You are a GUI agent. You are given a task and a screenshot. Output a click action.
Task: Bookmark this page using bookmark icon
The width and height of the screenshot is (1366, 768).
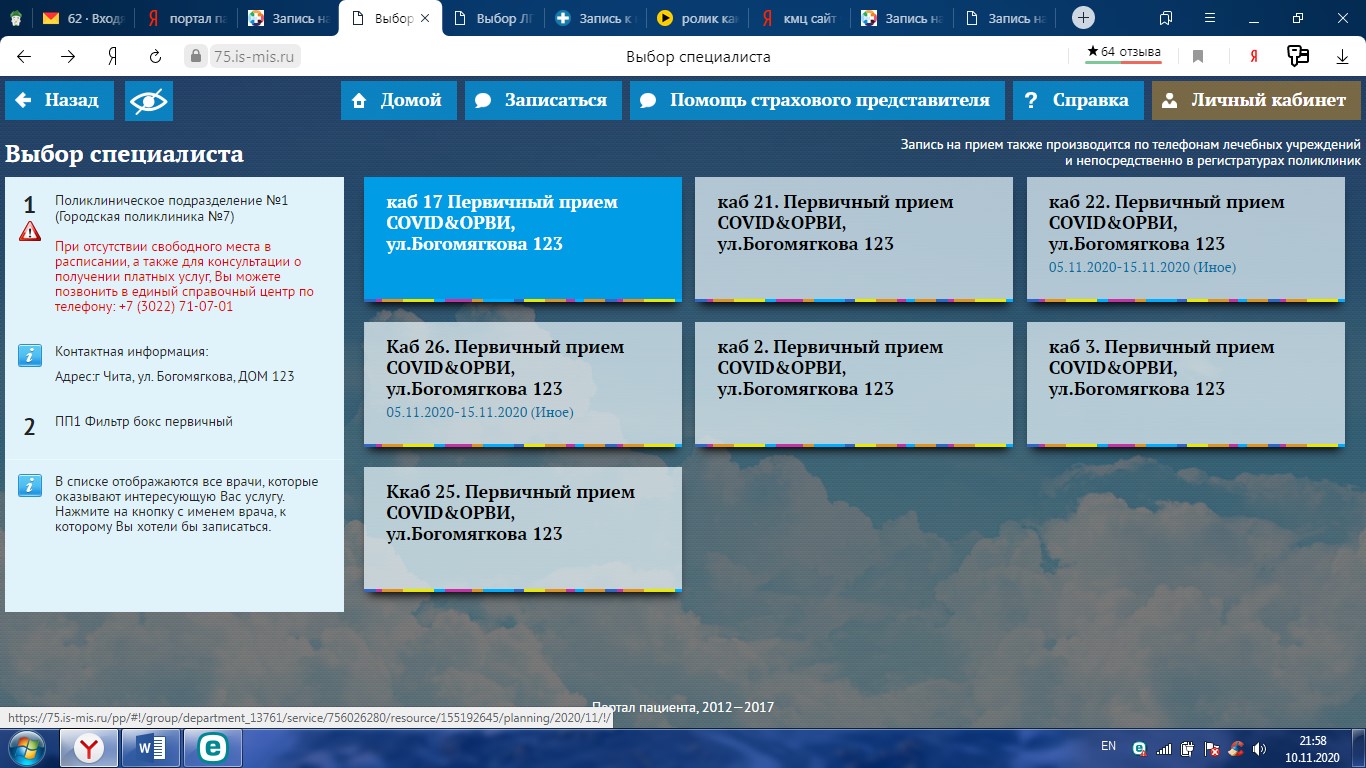pos(1198,57)
